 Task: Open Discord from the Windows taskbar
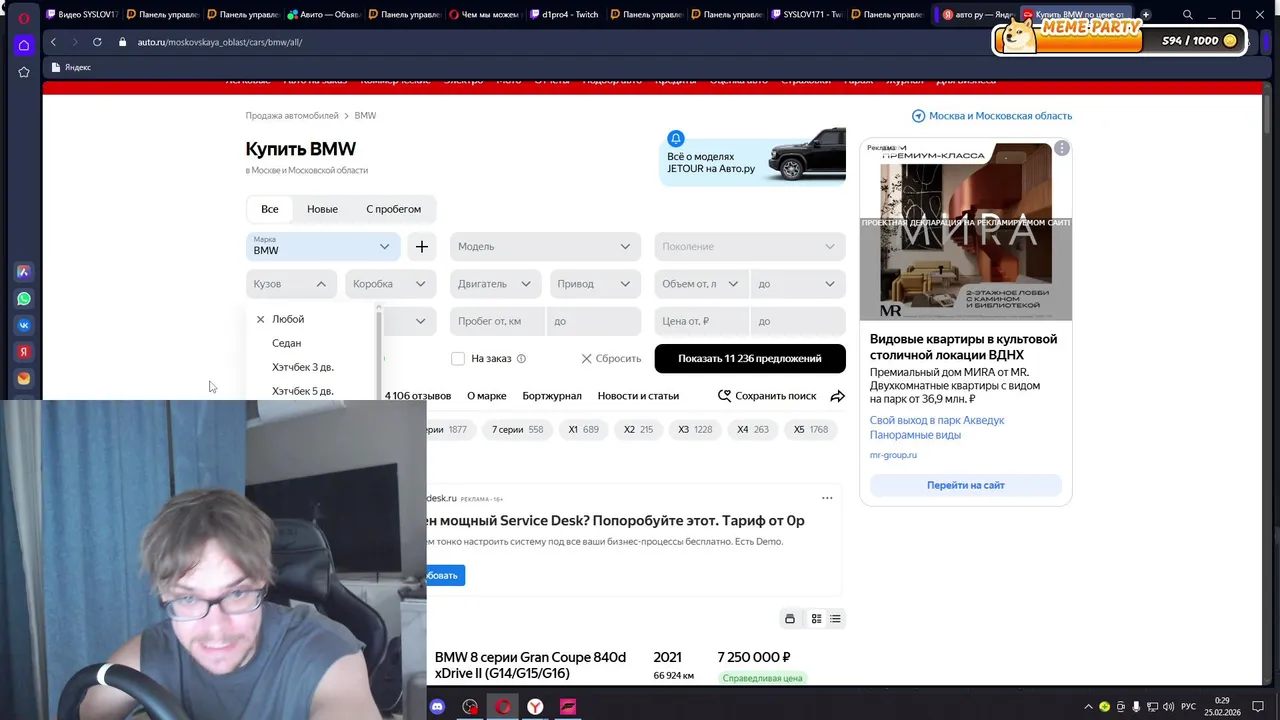437,707
